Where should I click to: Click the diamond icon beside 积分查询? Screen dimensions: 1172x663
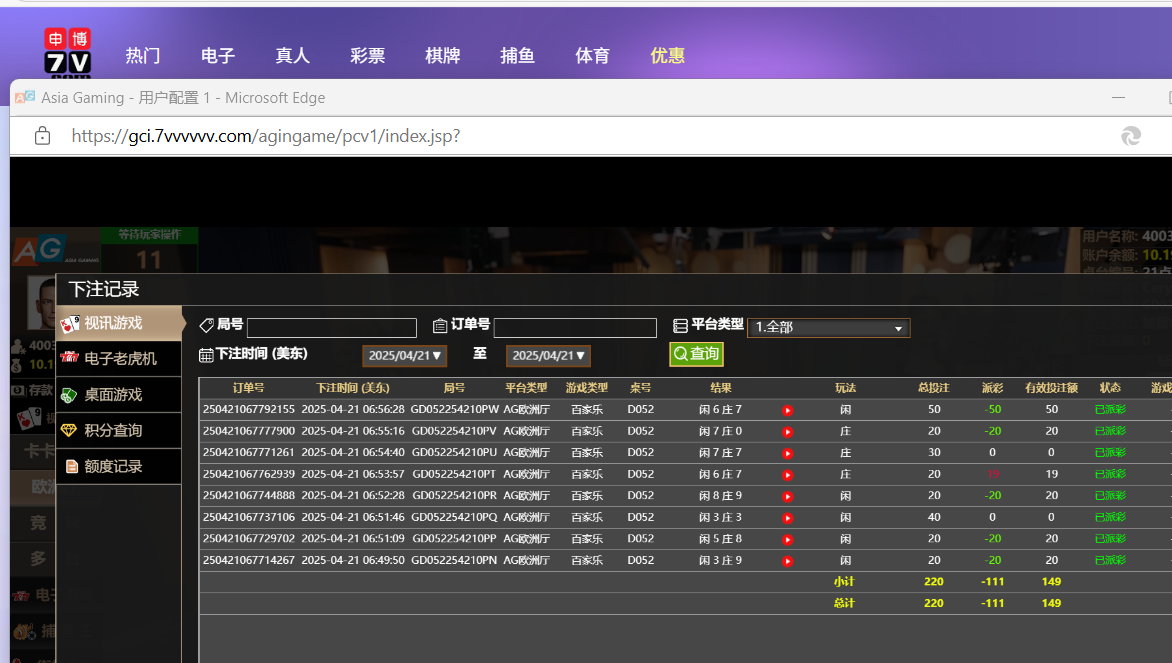tap(69, 431)
